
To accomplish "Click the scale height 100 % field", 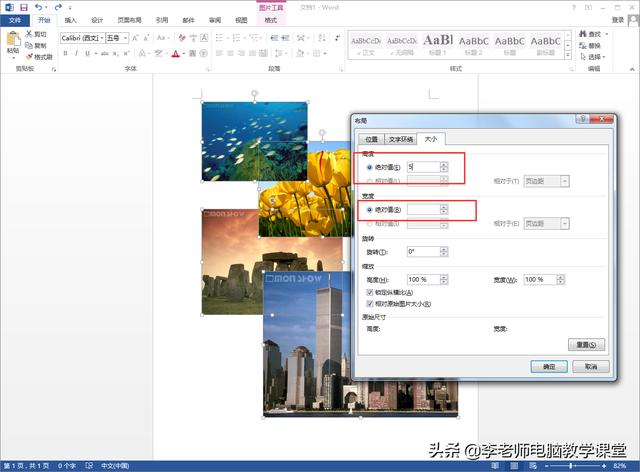I will (x=424, y=280).
